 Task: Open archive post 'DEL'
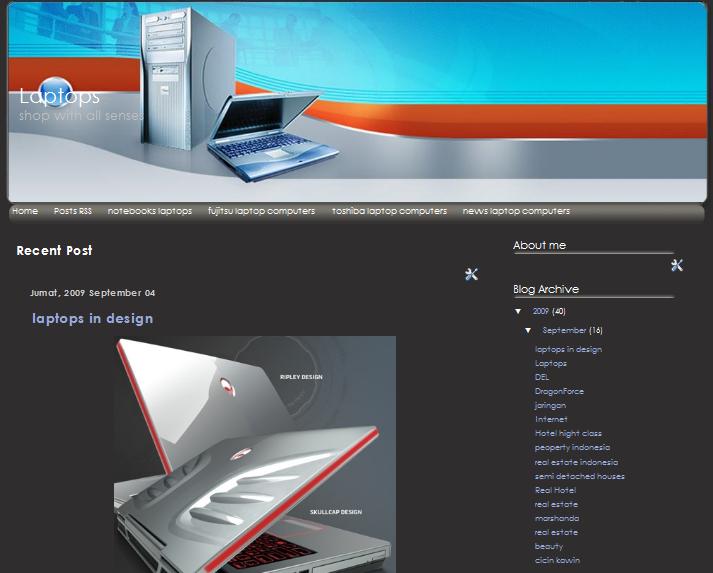[x=542, y=377]
